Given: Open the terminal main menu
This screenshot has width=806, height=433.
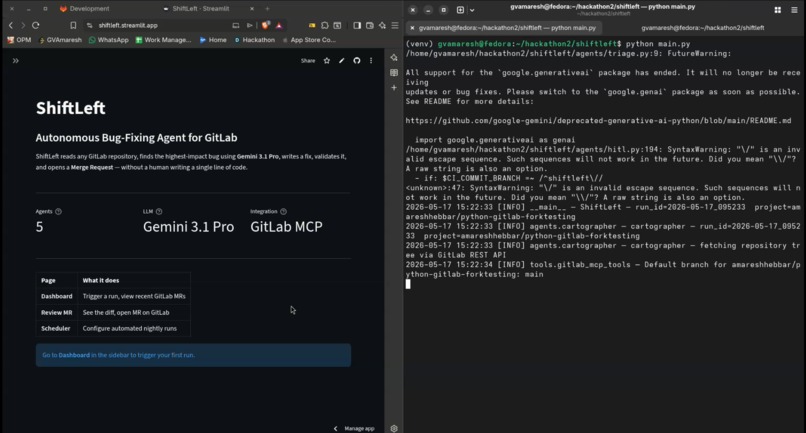Looking at the screenshot, I should point(794,10).
